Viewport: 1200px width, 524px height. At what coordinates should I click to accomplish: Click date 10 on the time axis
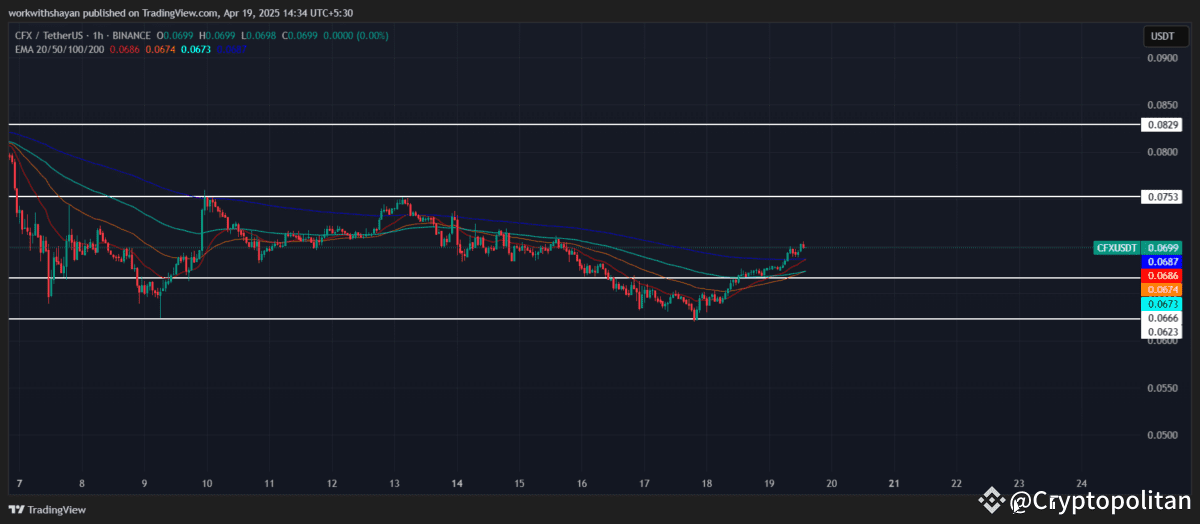207,482
